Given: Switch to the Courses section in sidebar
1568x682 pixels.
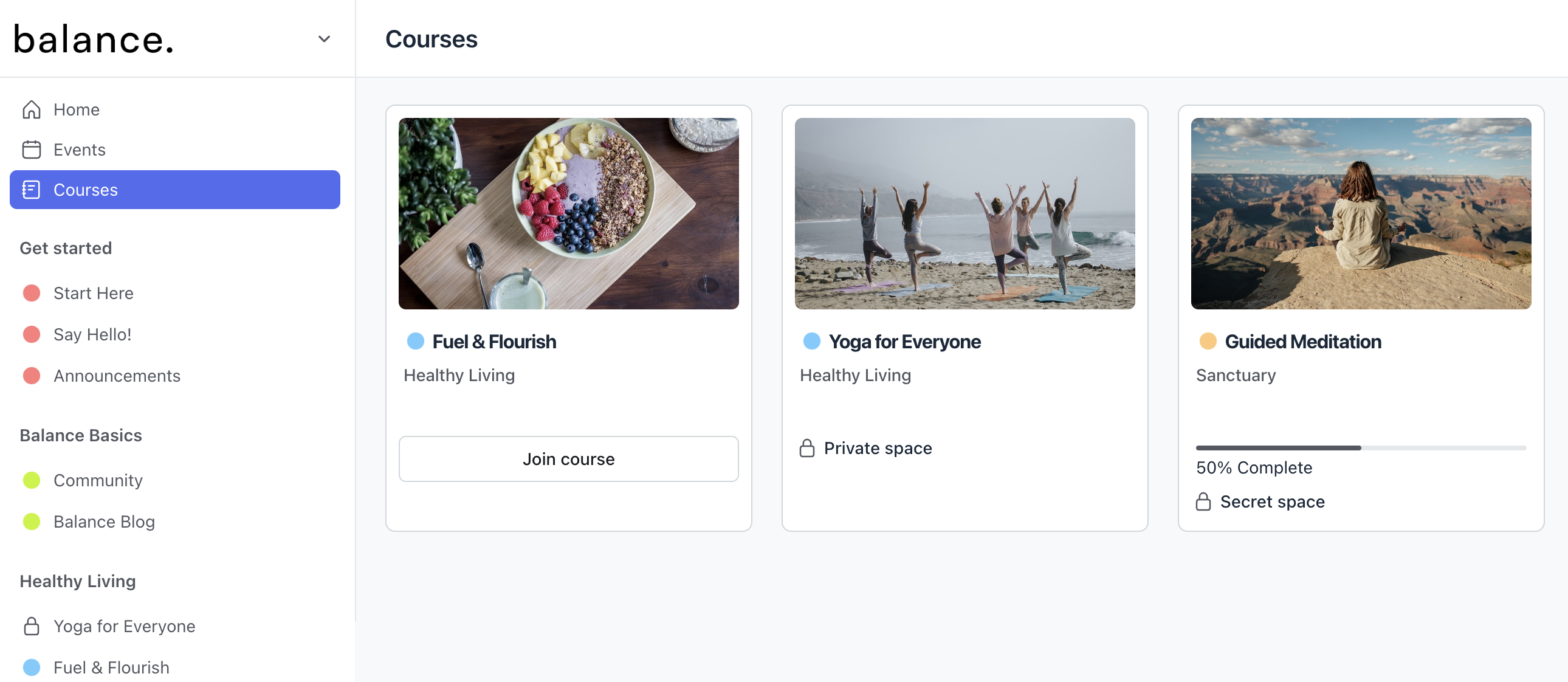Looking at the screenshot, I should pyautogui.click(x=85, y=190).
